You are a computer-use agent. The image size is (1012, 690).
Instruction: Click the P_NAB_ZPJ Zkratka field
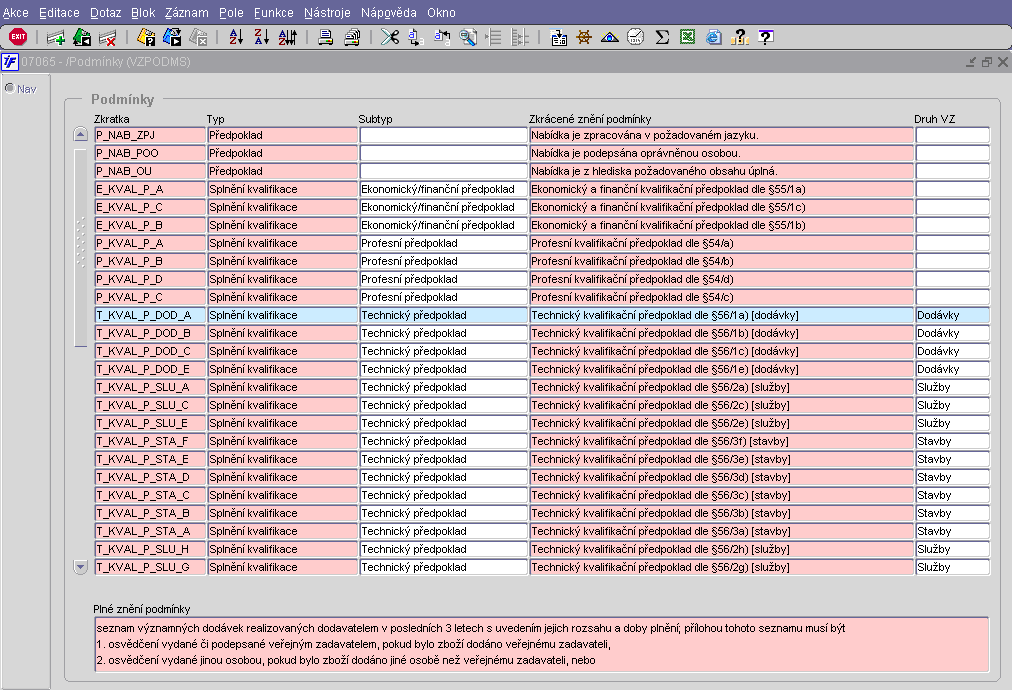point(150,135)
